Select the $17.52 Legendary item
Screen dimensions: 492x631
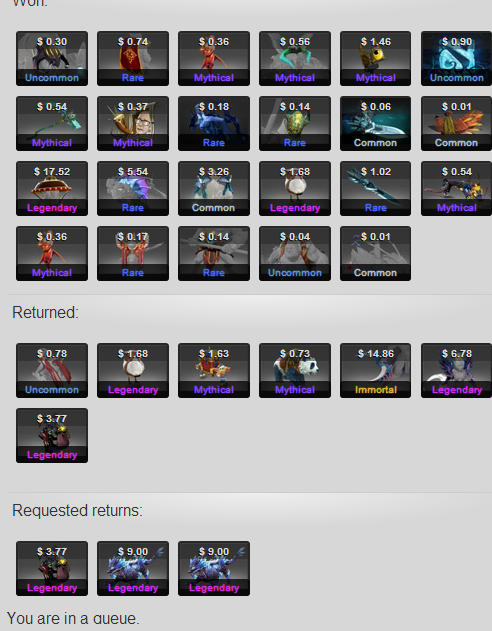point(52,188)
